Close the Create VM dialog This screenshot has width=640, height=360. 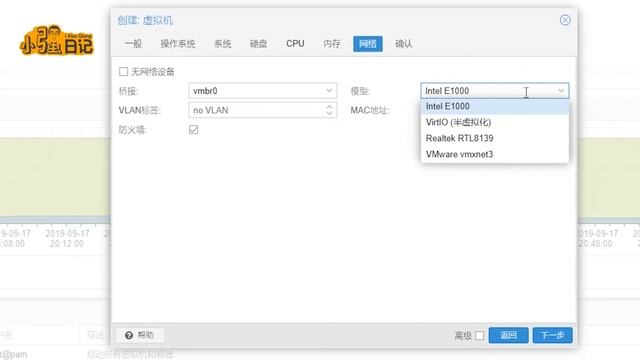[565, 20]
